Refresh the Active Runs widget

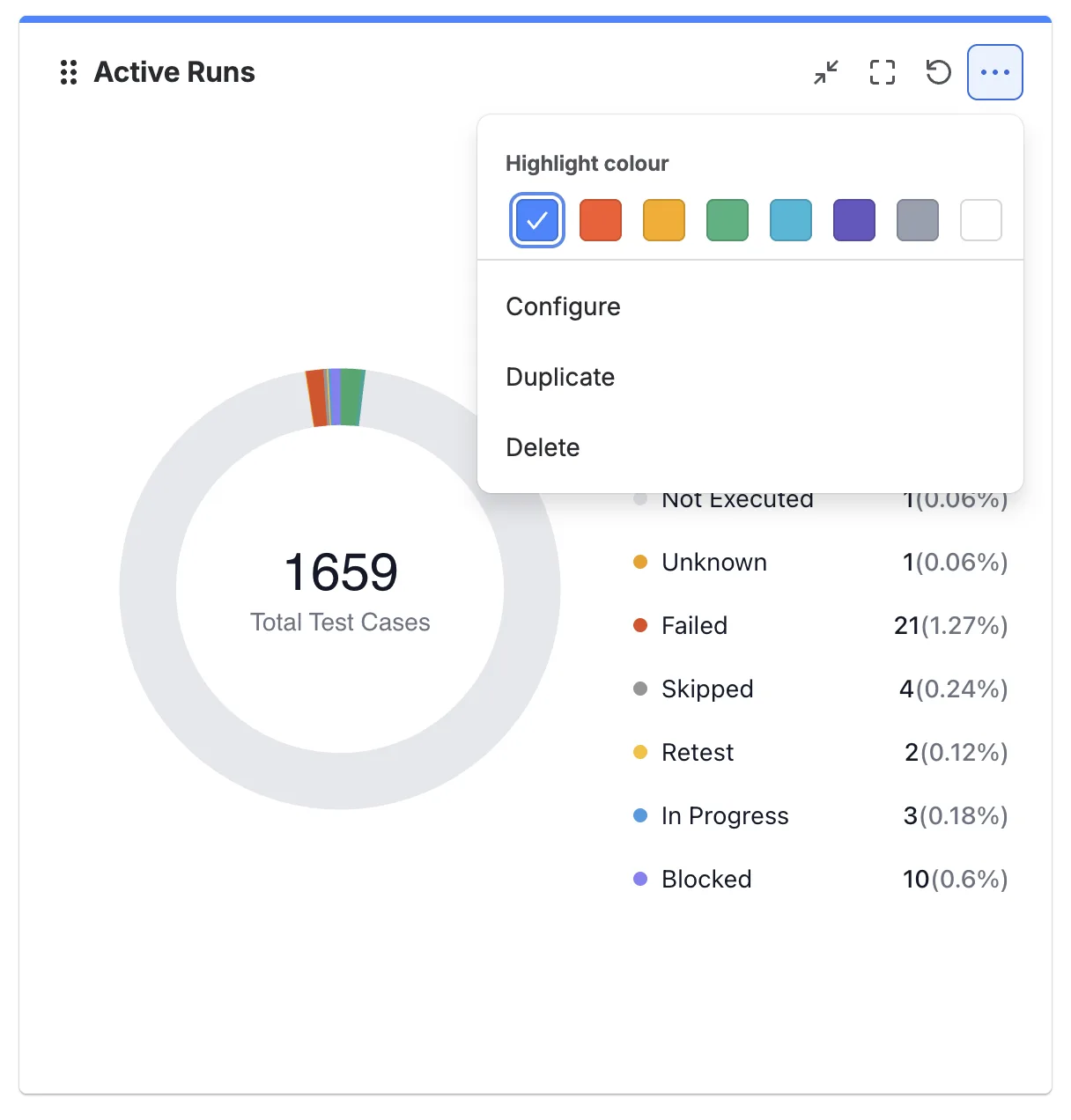click(x=939, y=72)
